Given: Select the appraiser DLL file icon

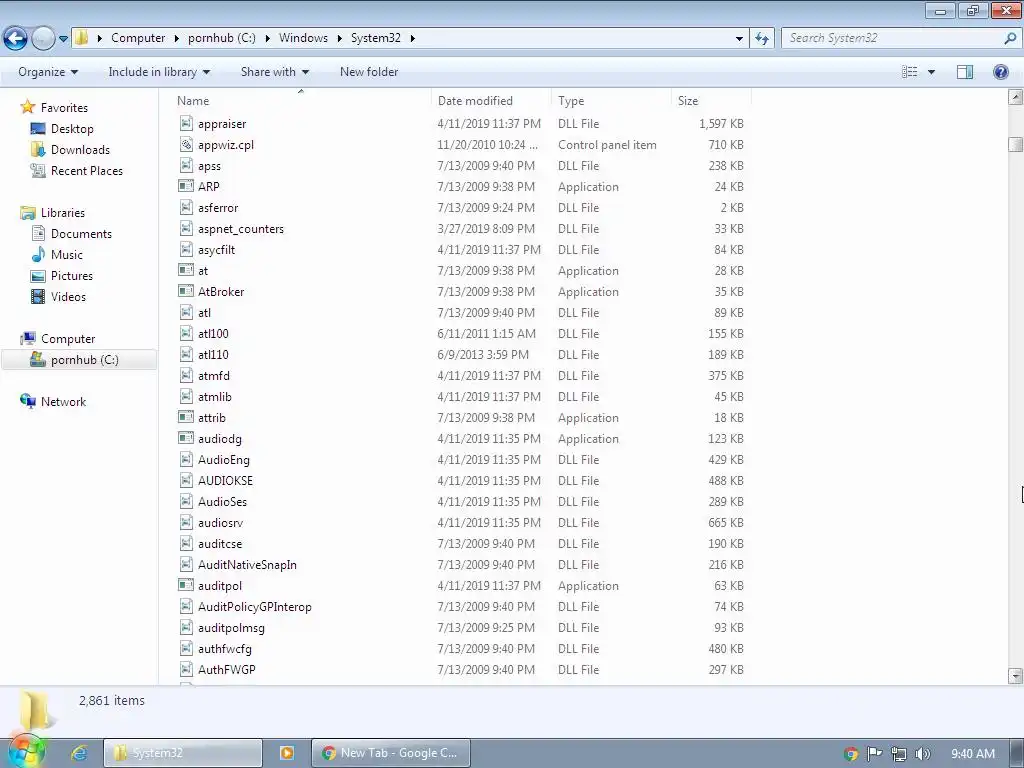Looking at the screenshot, I should 186,123.
